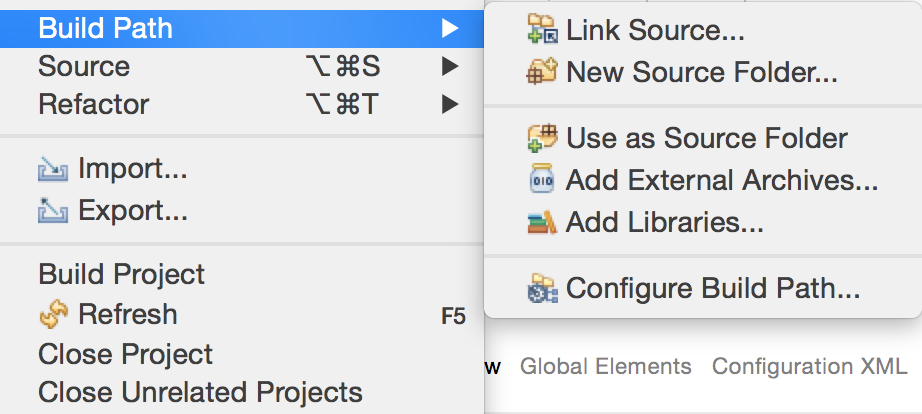Viewport: 922px width, 414px height.
Task: Click the Refresh arrows icon
Action: coord(52,314)
